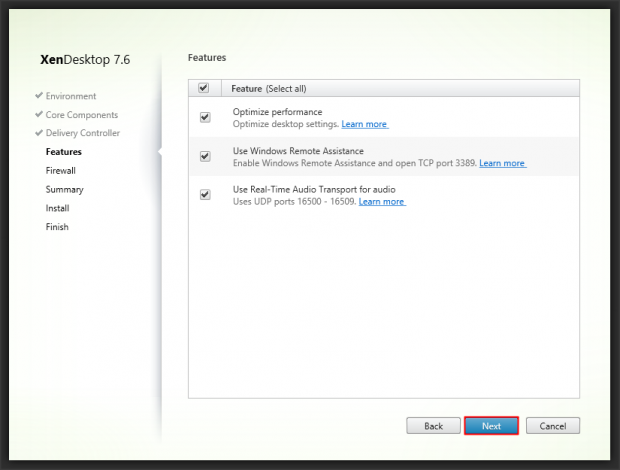The height and width of the screenshot is (470, 620).
Task: Click 'Uses UDP ports 16500 - 16509.' text
Action: point(295,202)
